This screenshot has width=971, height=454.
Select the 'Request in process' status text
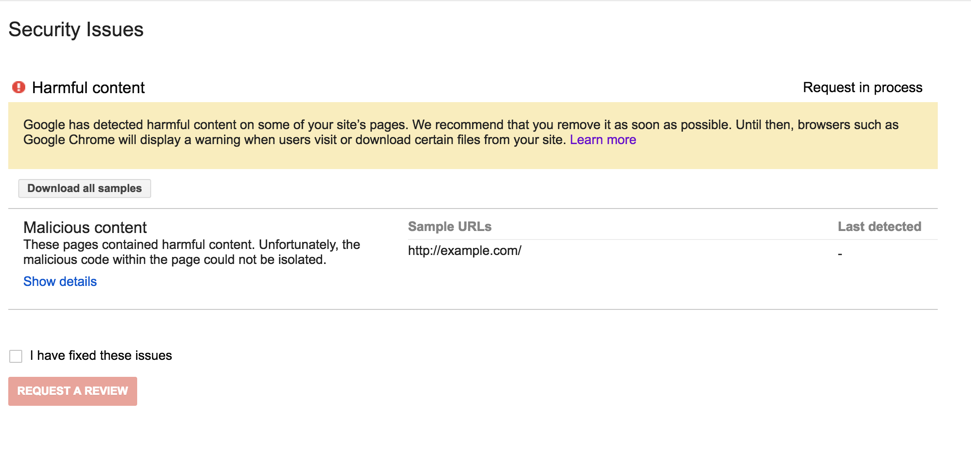862,88
